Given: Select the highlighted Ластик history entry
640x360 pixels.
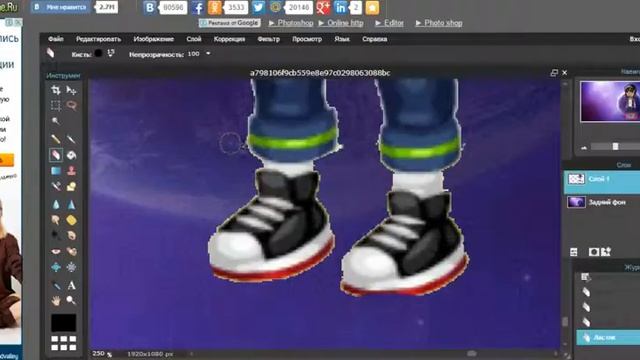Looking at the screenshot, I should [608, 338].
